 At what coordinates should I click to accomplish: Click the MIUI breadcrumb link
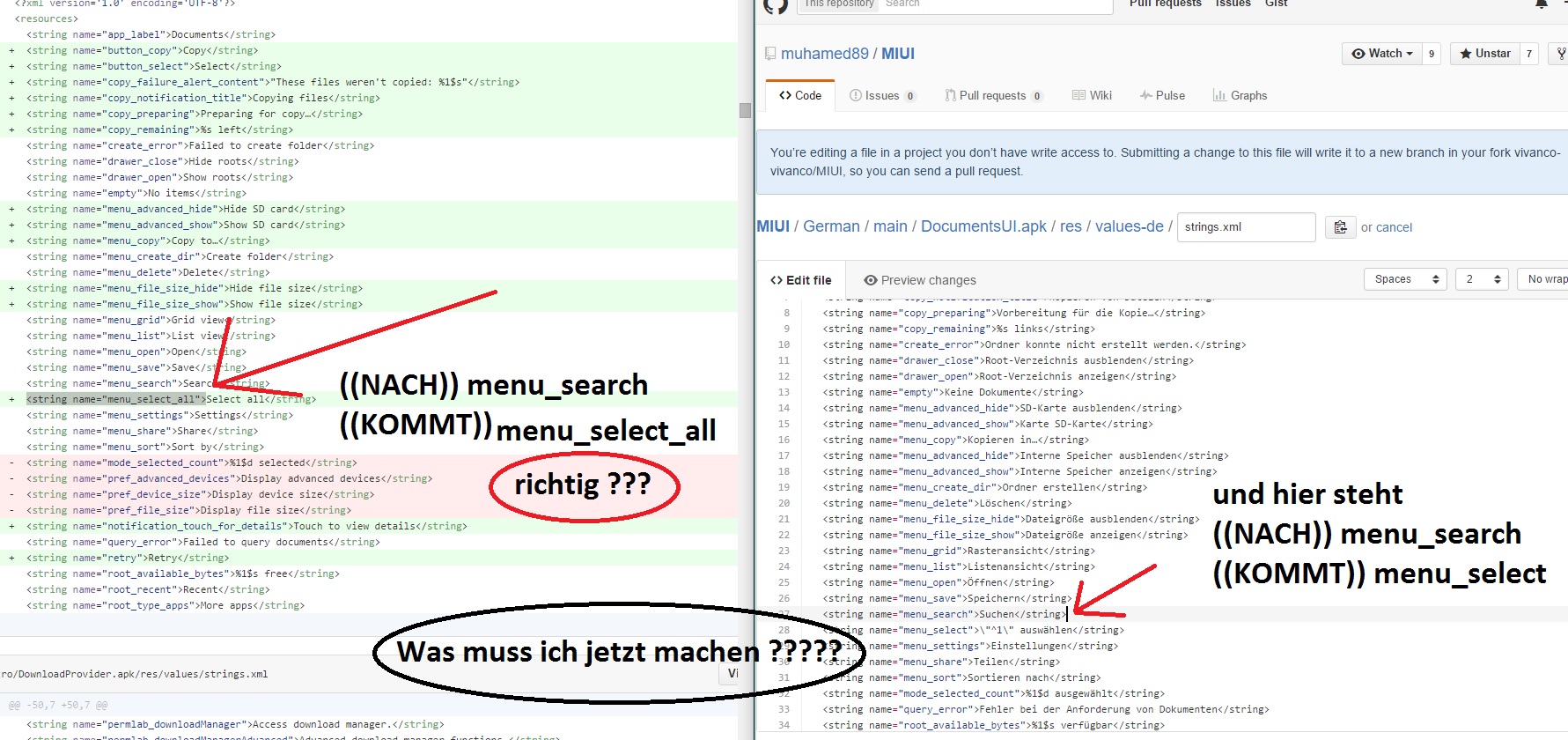tap(773, 226)
